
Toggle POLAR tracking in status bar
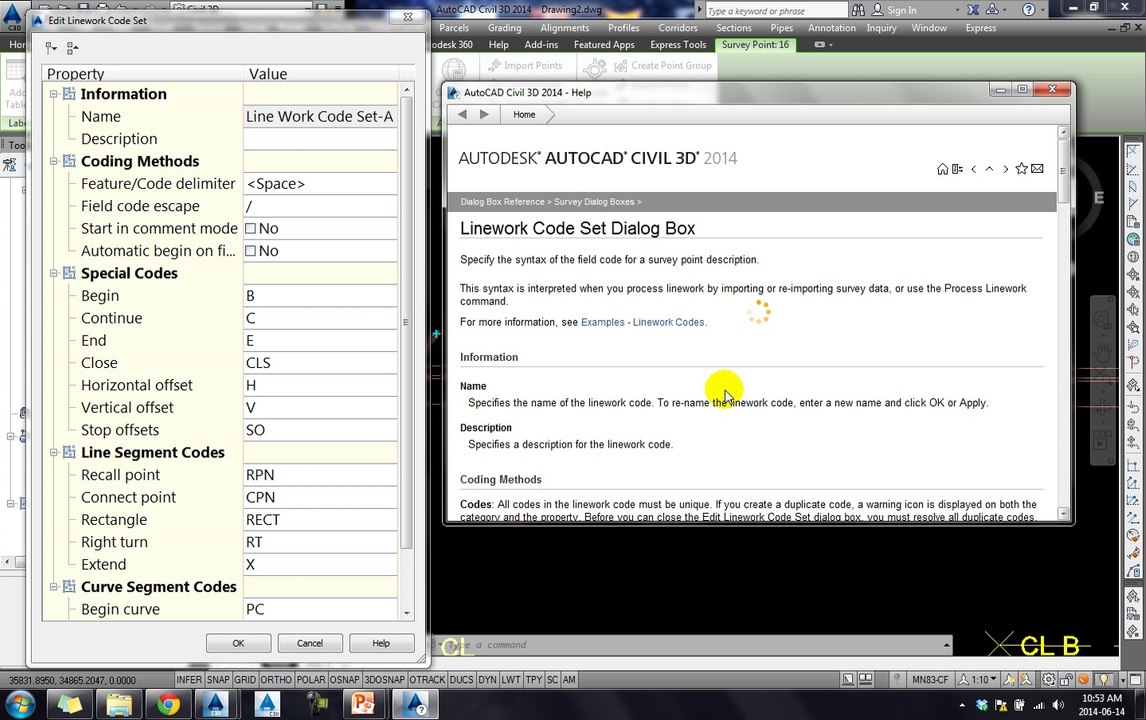311,679
